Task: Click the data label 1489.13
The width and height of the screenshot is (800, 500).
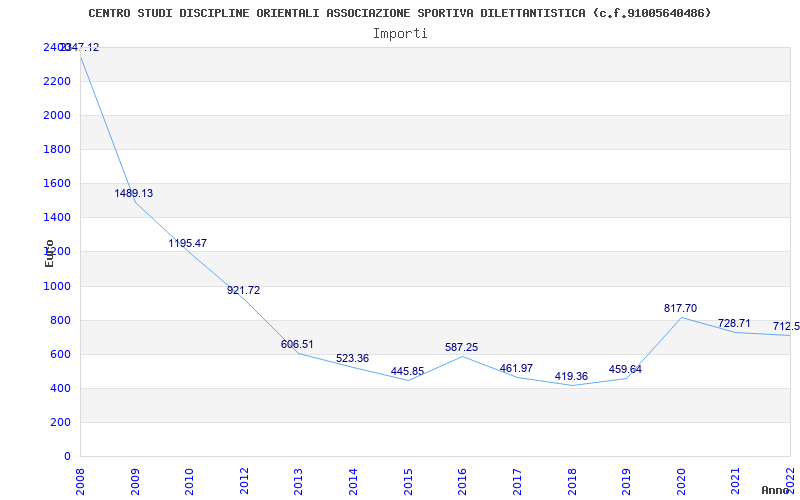Action: coord(134,193)
